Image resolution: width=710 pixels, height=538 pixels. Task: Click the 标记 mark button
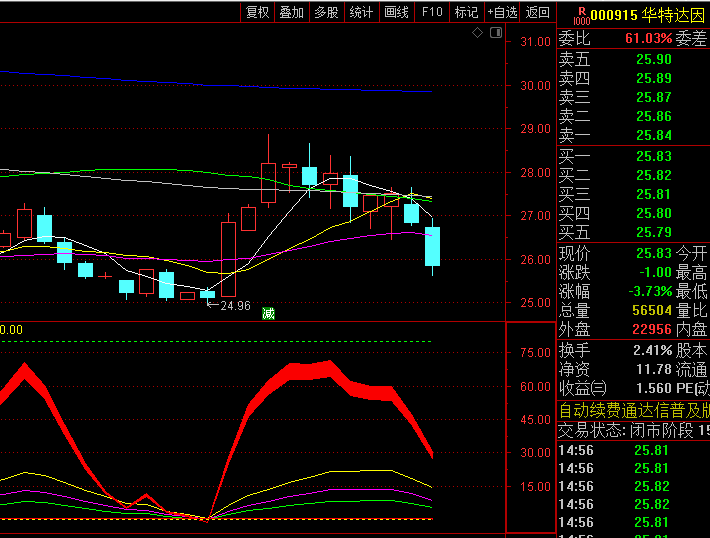click(467, 12)
